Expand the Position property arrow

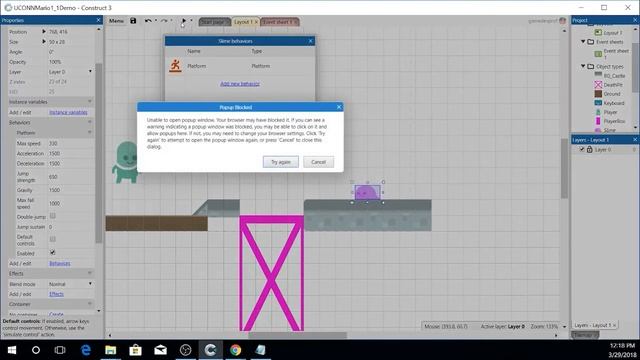(x=44, y=31)
